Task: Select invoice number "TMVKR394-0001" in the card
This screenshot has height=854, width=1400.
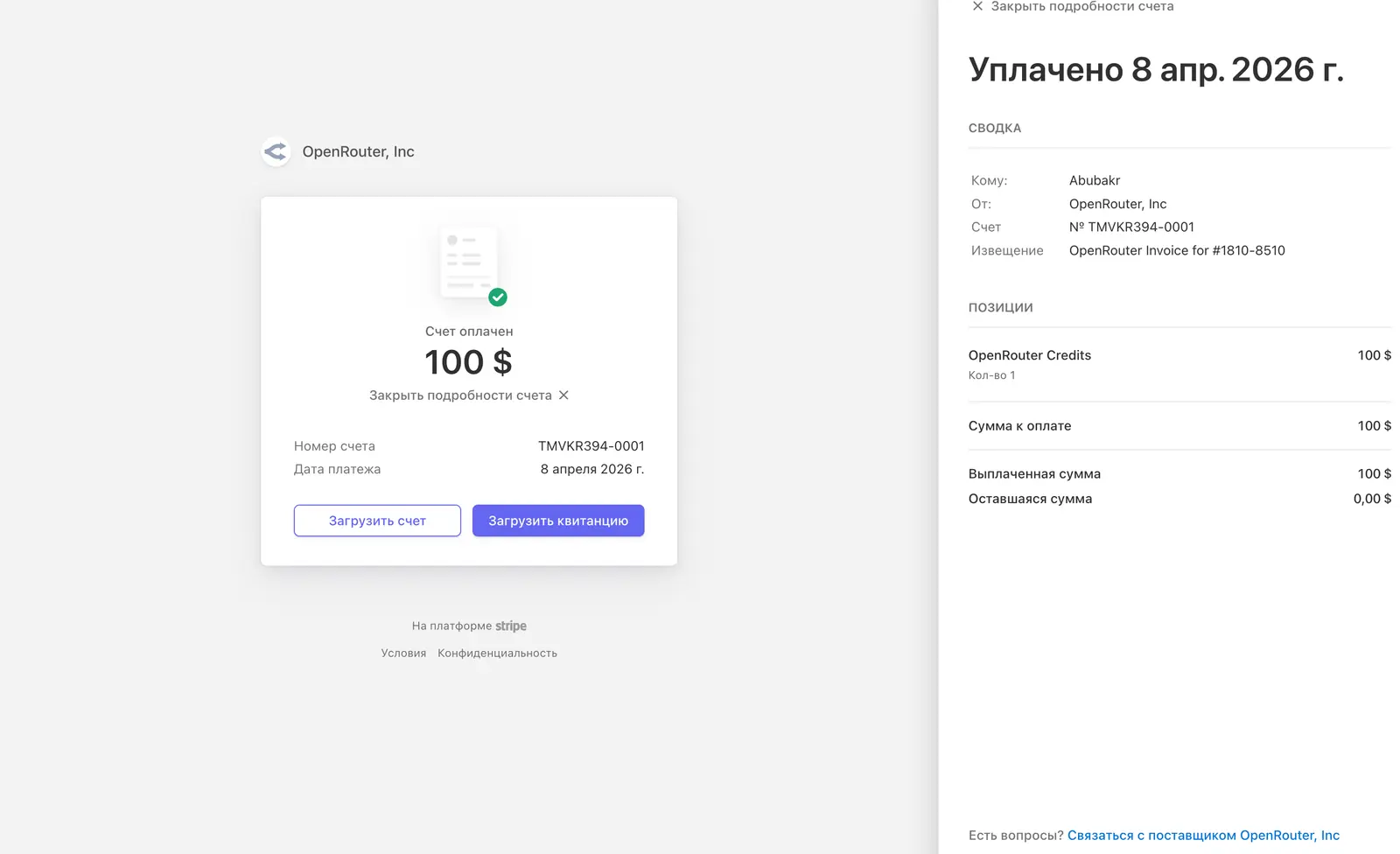Action: coord(591,445)
